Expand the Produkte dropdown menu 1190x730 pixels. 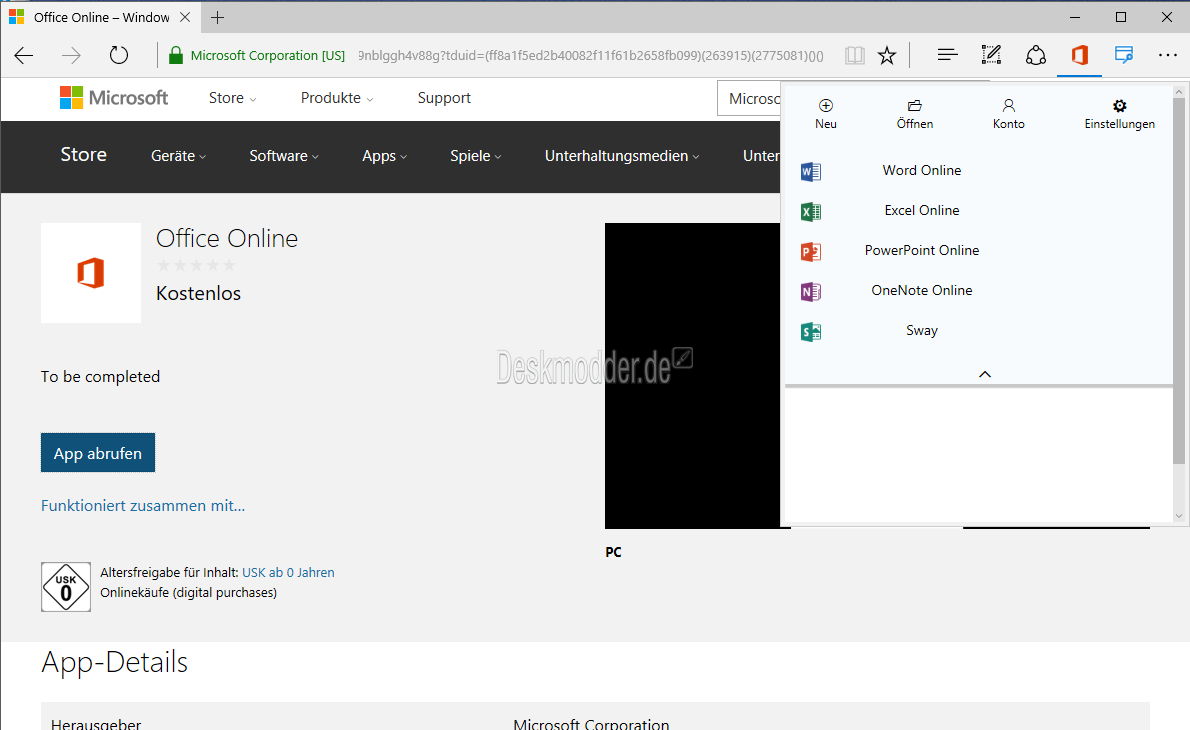pos(337,98)
